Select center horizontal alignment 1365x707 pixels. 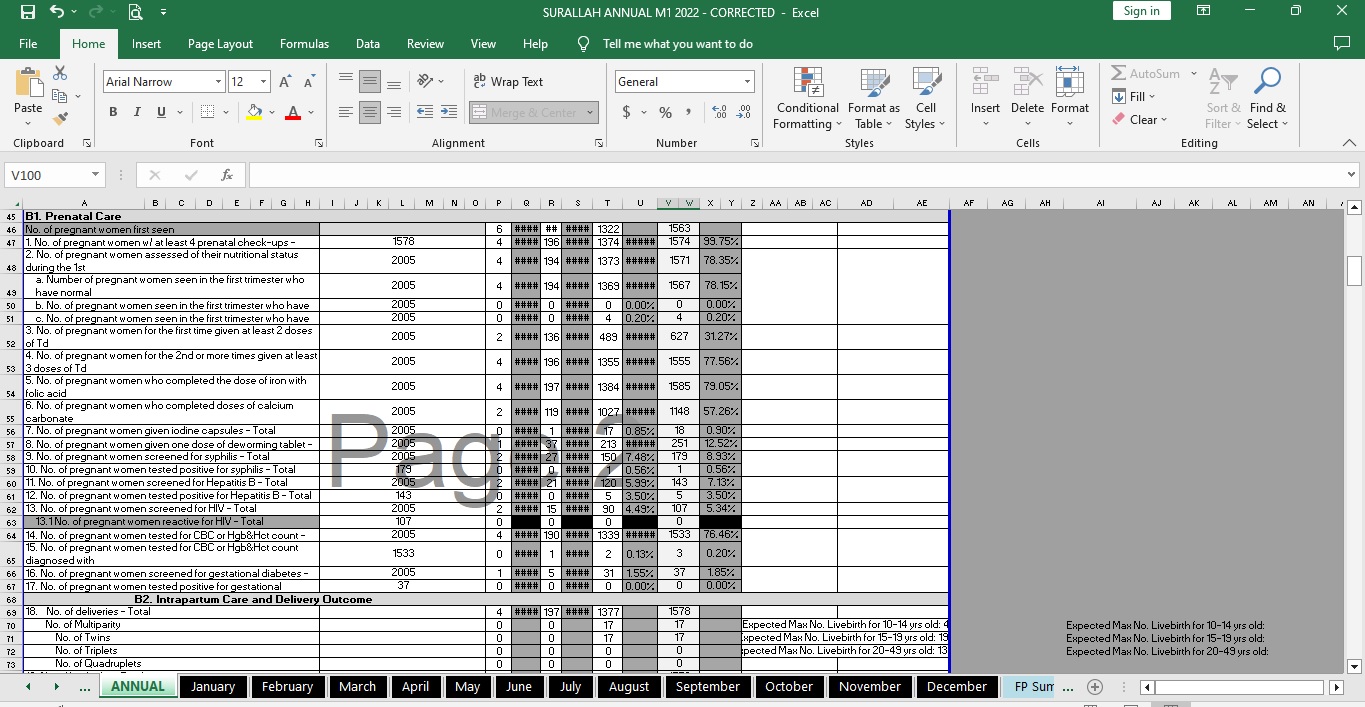coord(370,112)
